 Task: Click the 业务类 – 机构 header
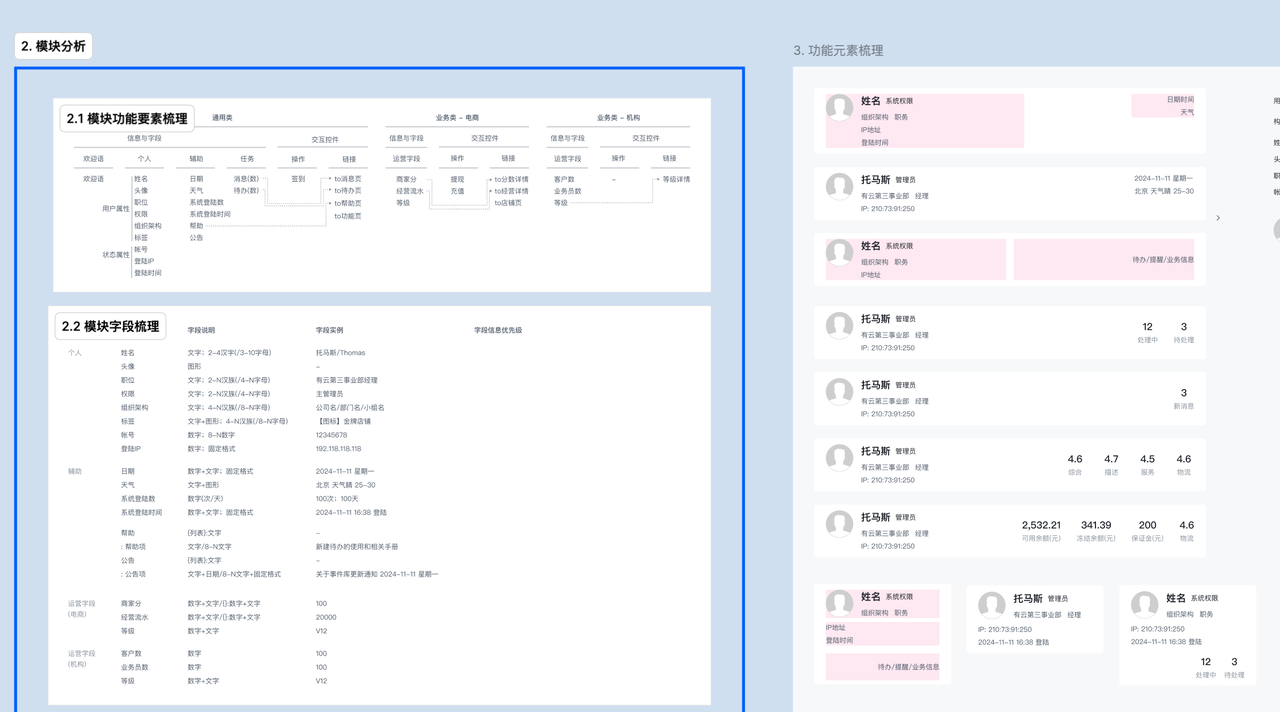[618, 118]
